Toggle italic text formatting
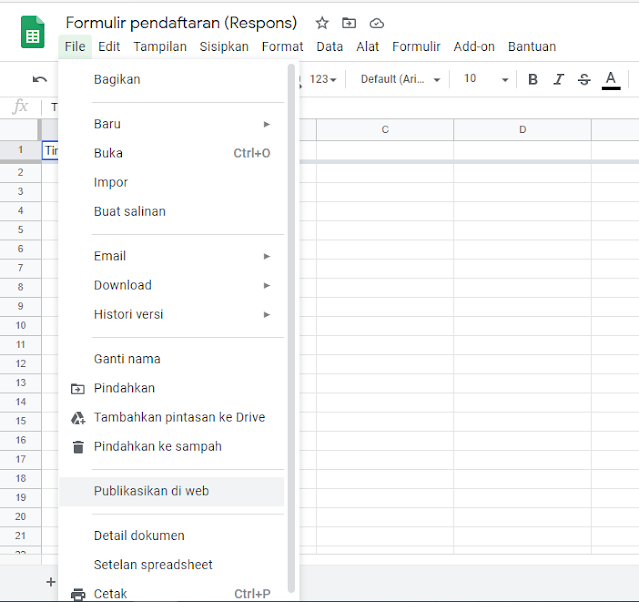 coord(558,79)
